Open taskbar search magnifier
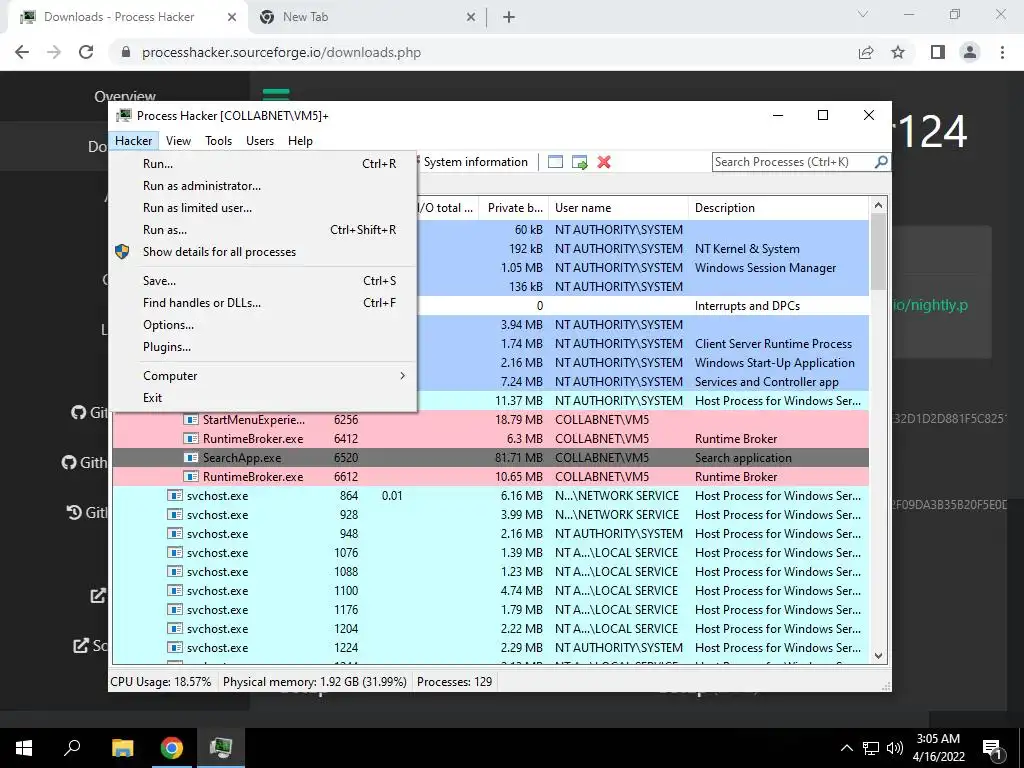Screen dimensions: 1024x768 [x=72, y=748]
